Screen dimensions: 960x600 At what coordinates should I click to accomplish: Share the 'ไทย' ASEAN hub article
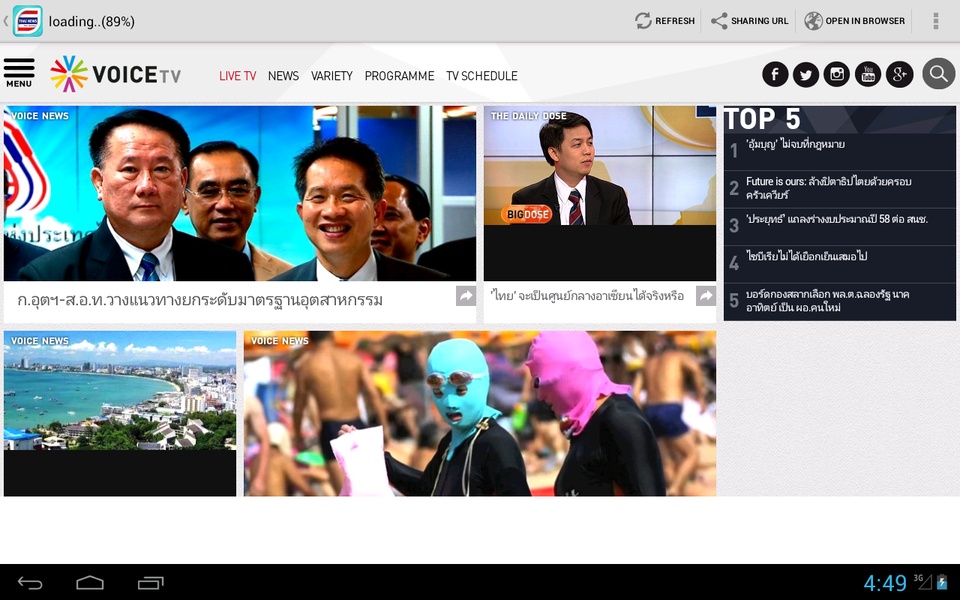706,296
